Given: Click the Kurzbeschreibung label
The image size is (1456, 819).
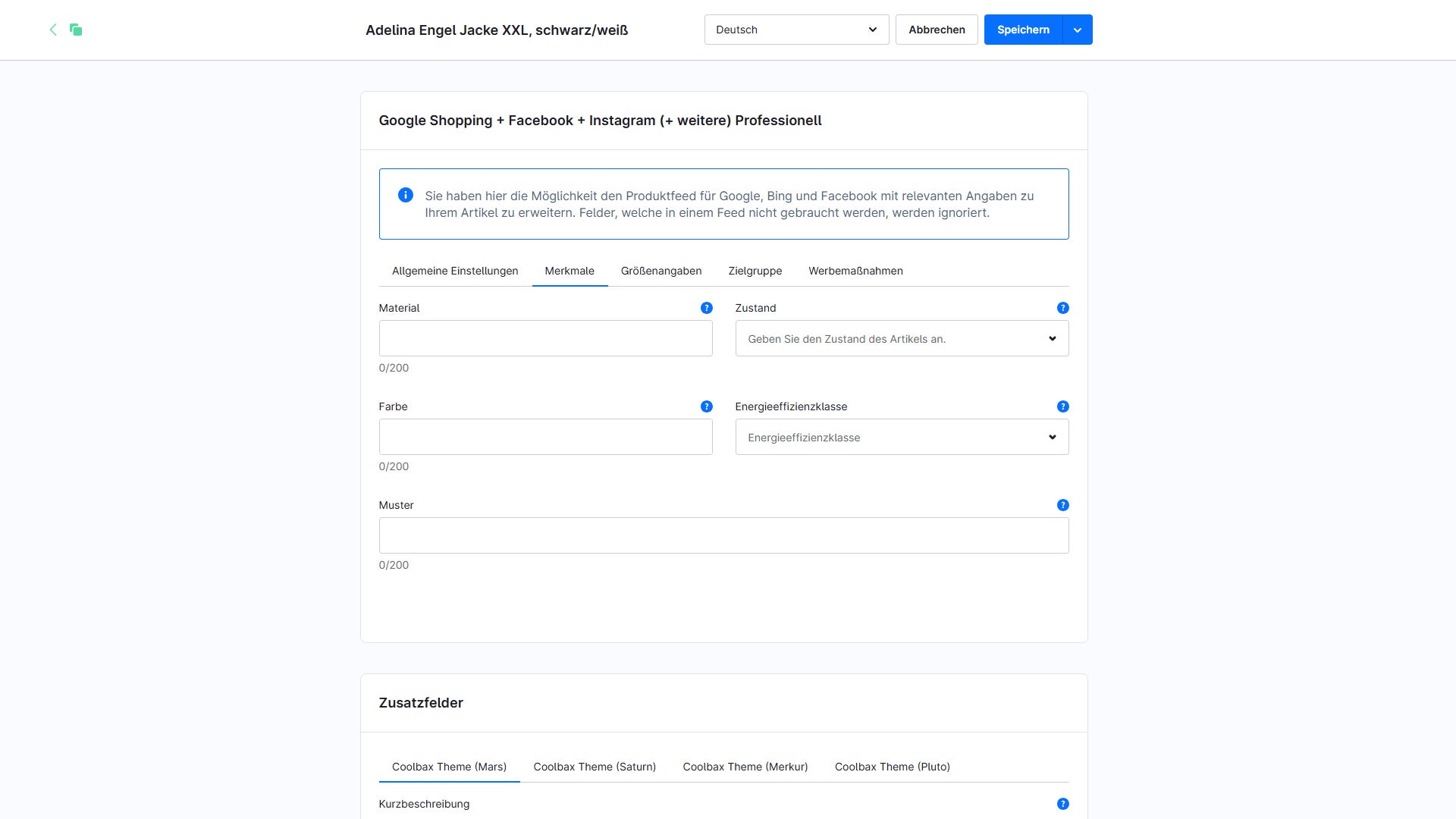Looking at the screenshot, I should (424, 804).
